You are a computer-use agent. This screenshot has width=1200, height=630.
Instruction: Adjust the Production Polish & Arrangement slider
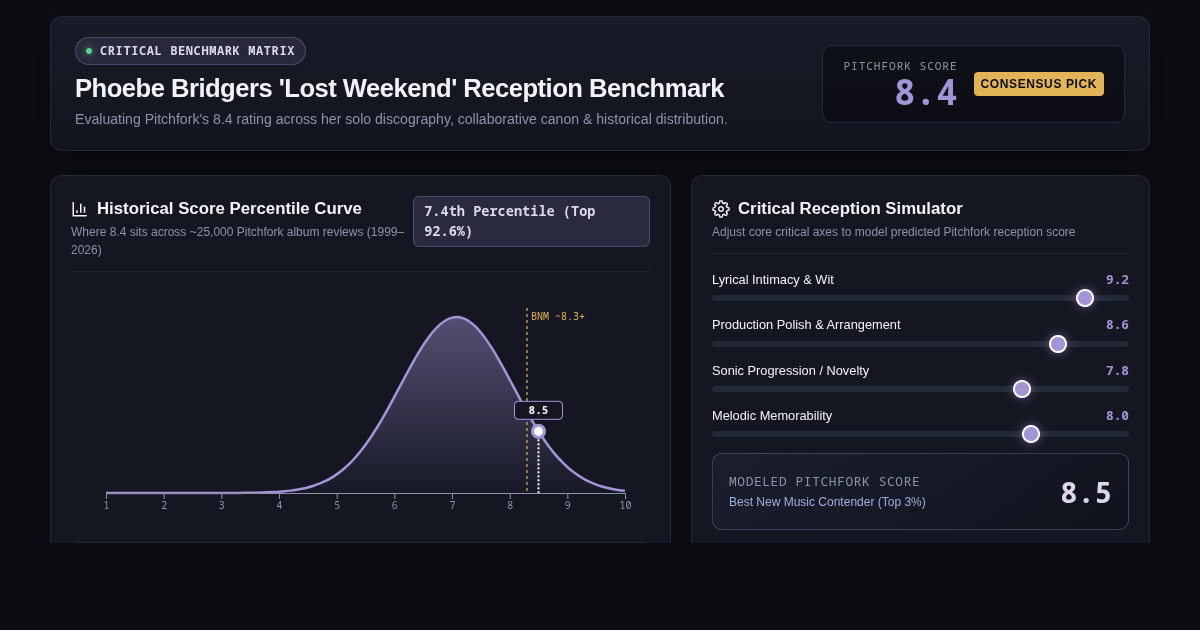click(920, 344)
